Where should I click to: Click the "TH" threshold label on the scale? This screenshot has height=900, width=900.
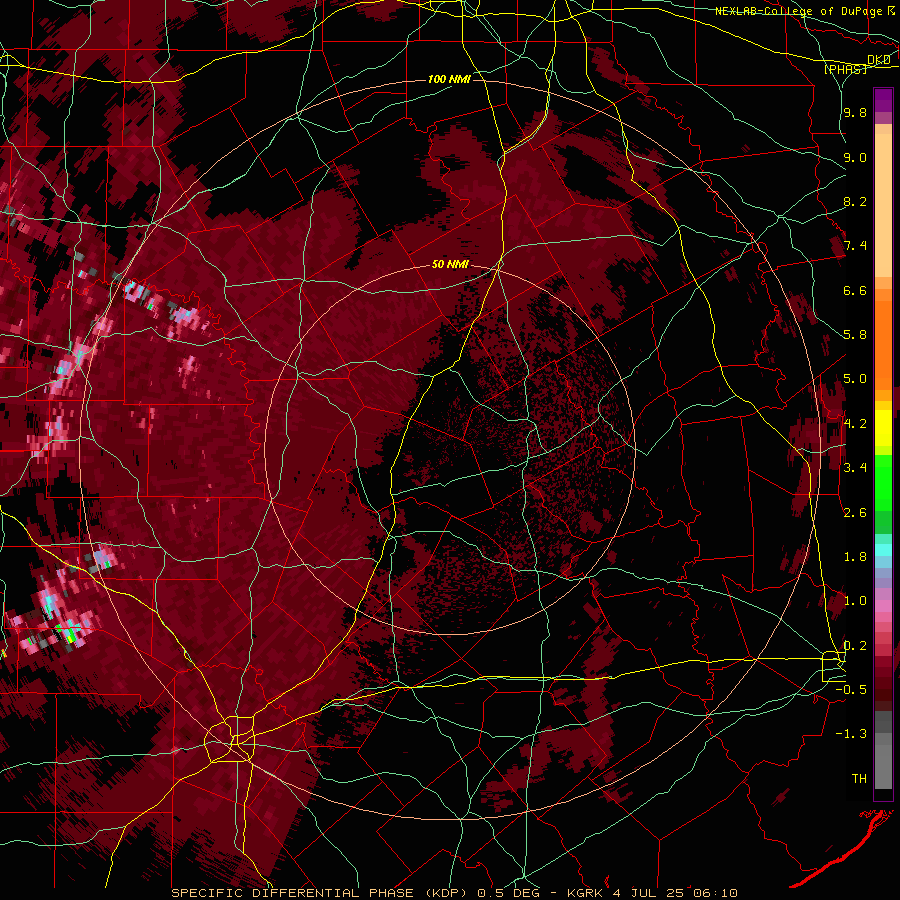click(x=859, y=779)
